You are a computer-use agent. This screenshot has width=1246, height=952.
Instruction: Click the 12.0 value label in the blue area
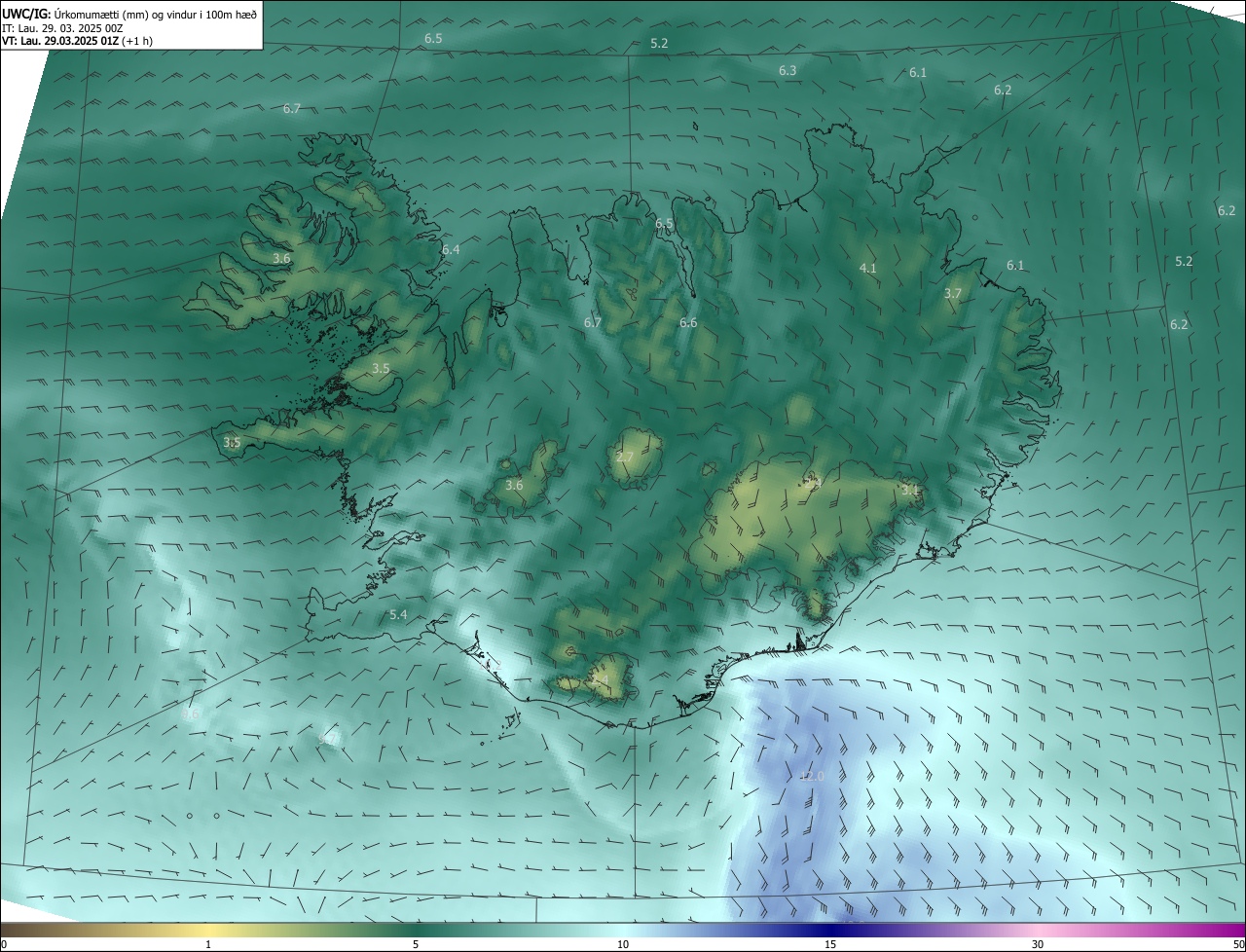(812, 776)
